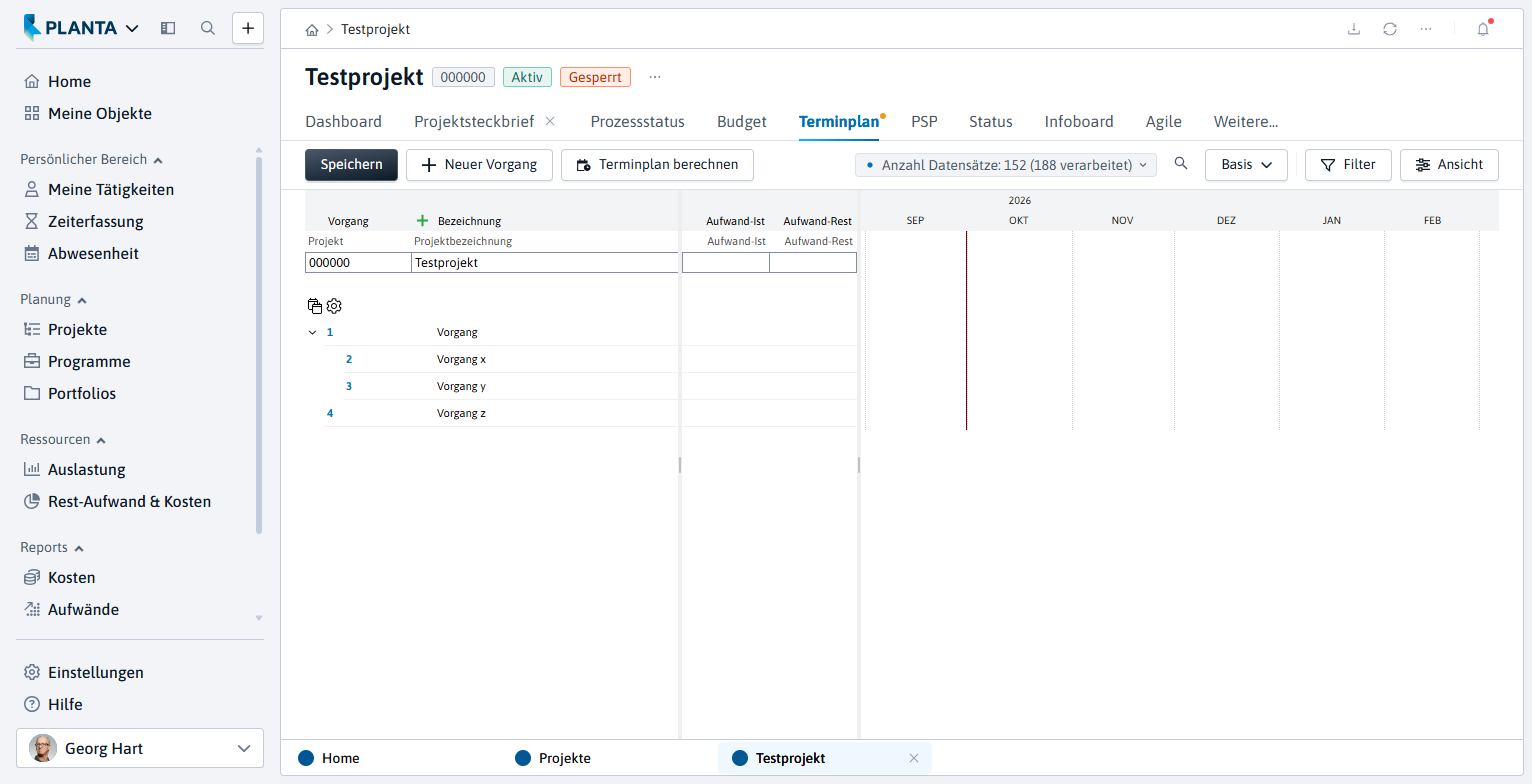Click Terminplan berechnen button
1532x784 pixels.
[x=657, y=165]
